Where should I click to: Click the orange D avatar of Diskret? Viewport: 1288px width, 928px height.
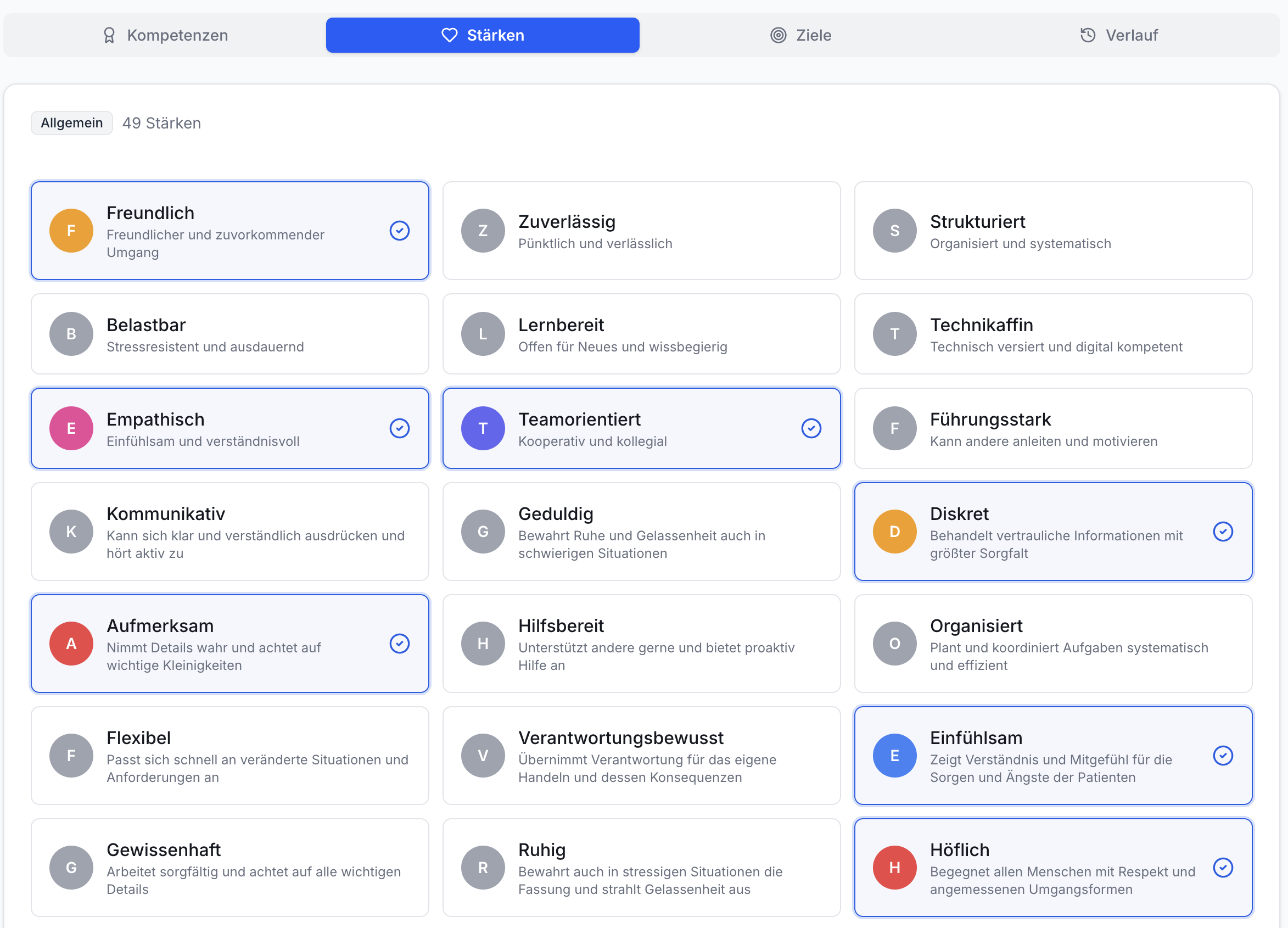pos(894,532)
